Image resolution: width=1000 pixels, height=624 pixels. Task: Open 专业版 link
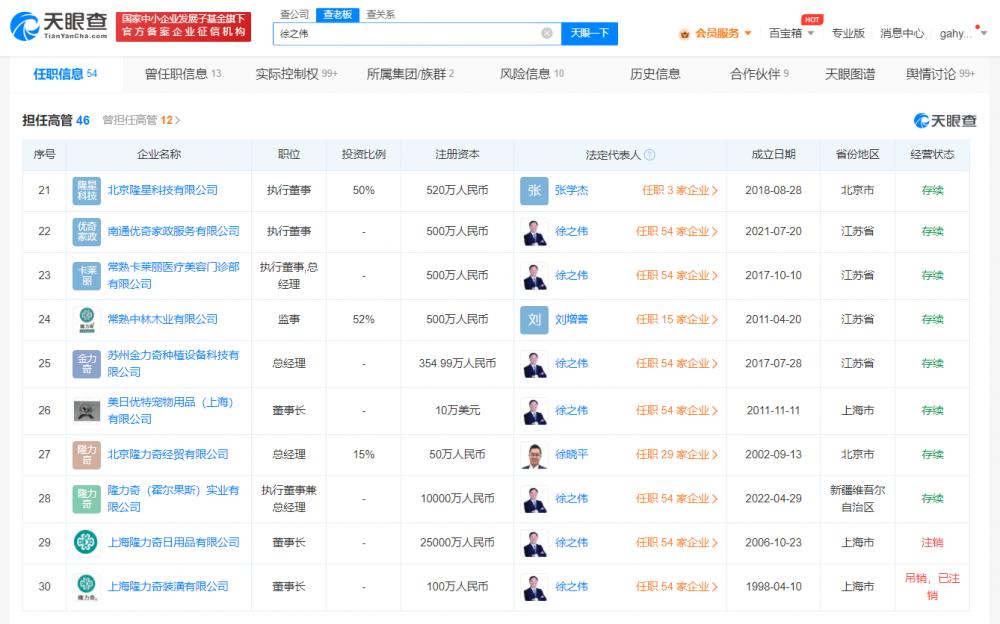point(848,33)
